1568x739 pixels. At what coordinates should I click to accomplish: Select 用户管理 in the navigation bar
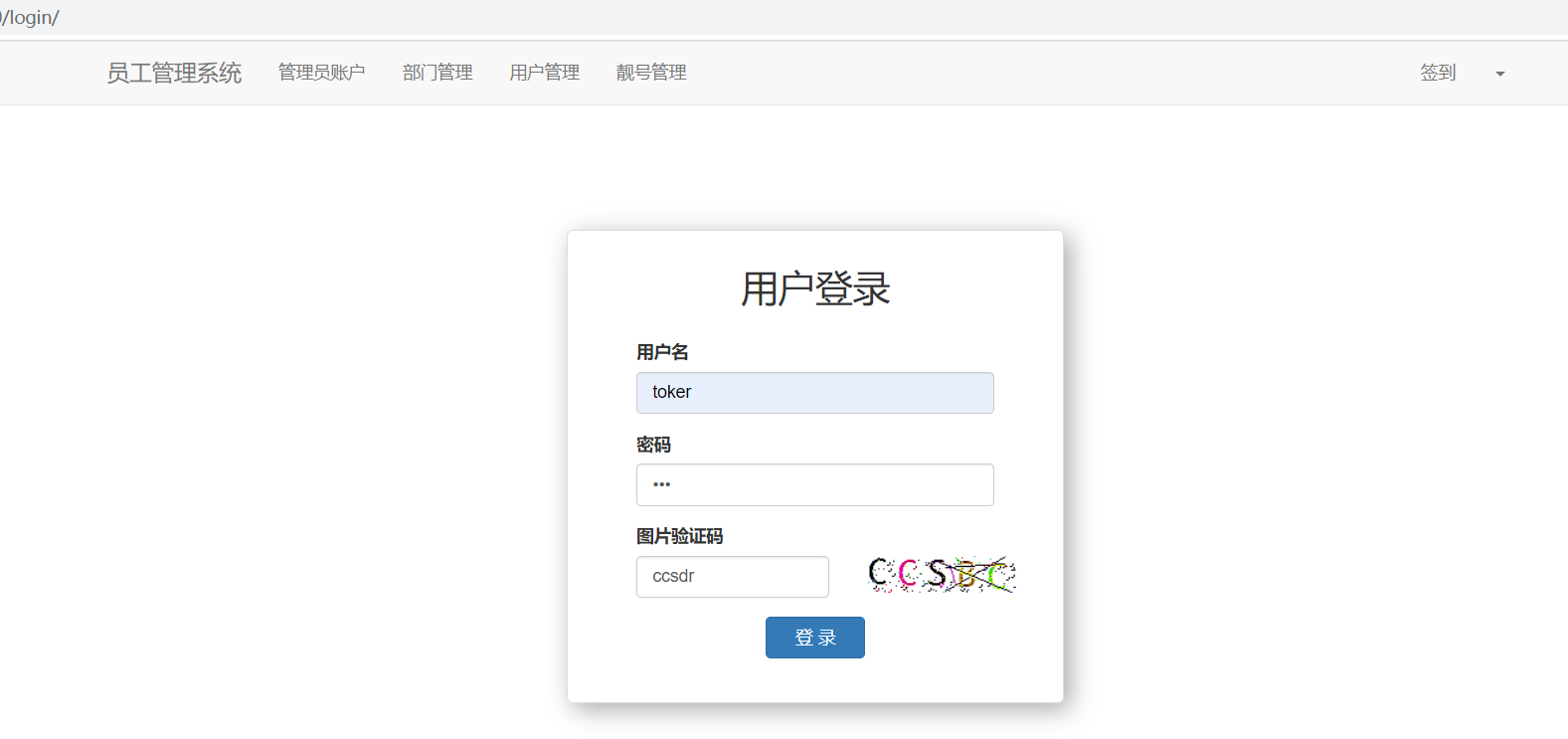pos(544,73)
